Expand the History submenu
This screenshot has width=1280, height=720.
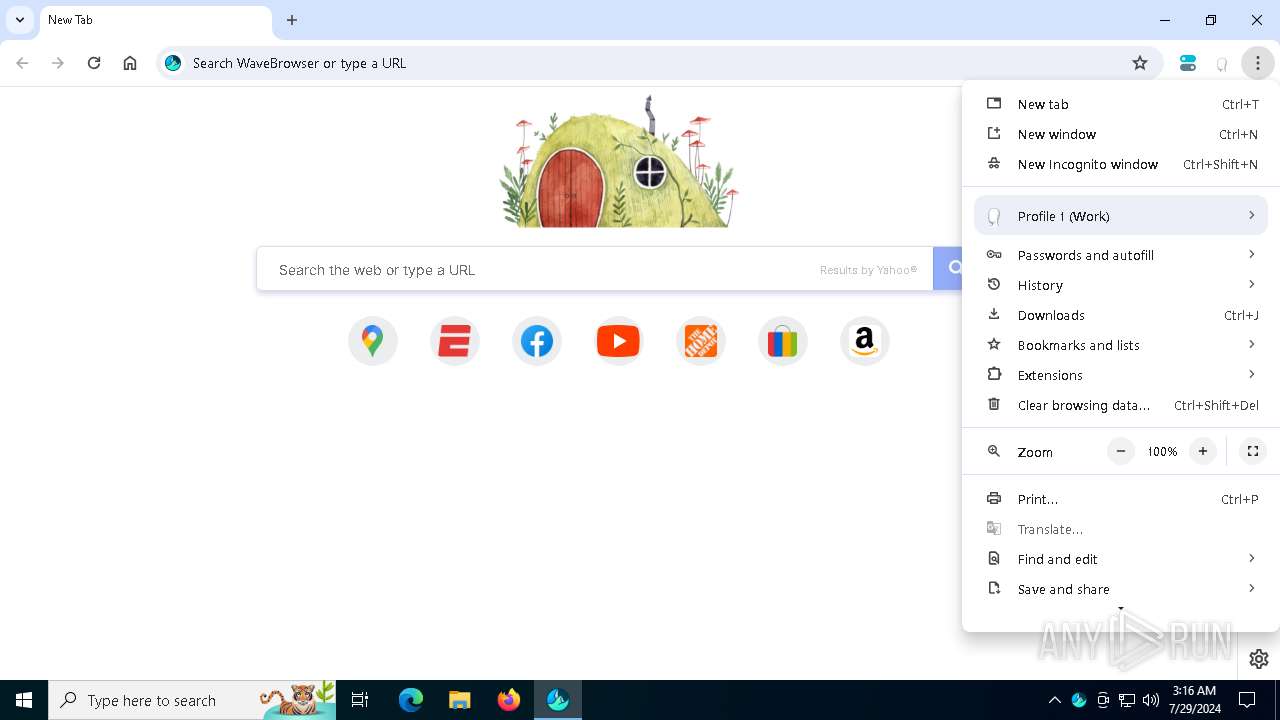(x=1121, y=285)
